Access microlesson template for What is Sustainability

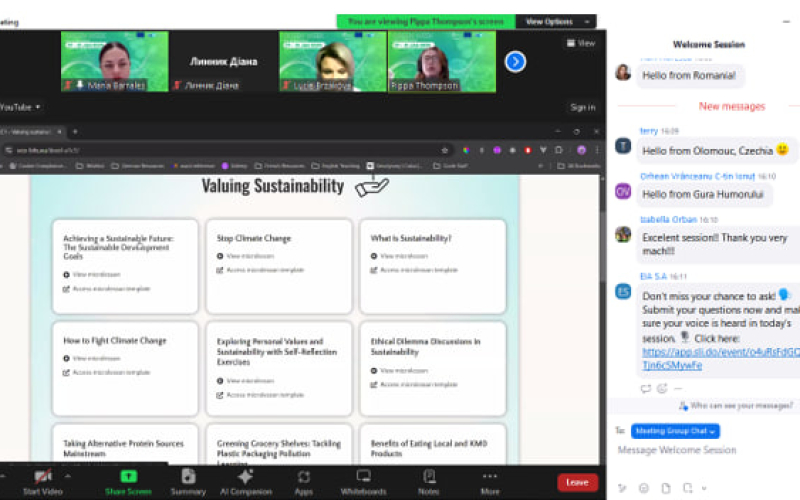click(x=414, y=270)
